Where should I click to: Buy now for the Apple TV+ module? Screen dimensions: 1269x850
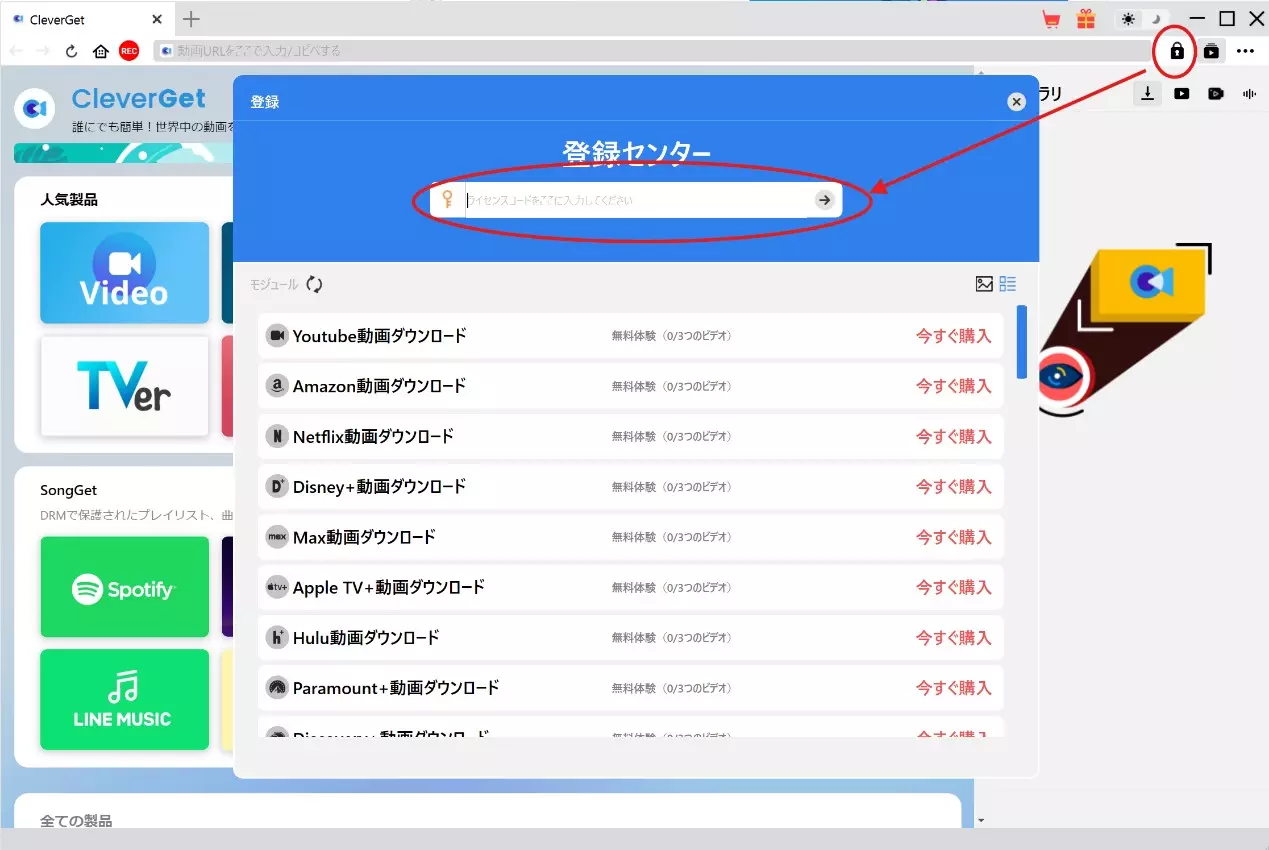[954, 587]
